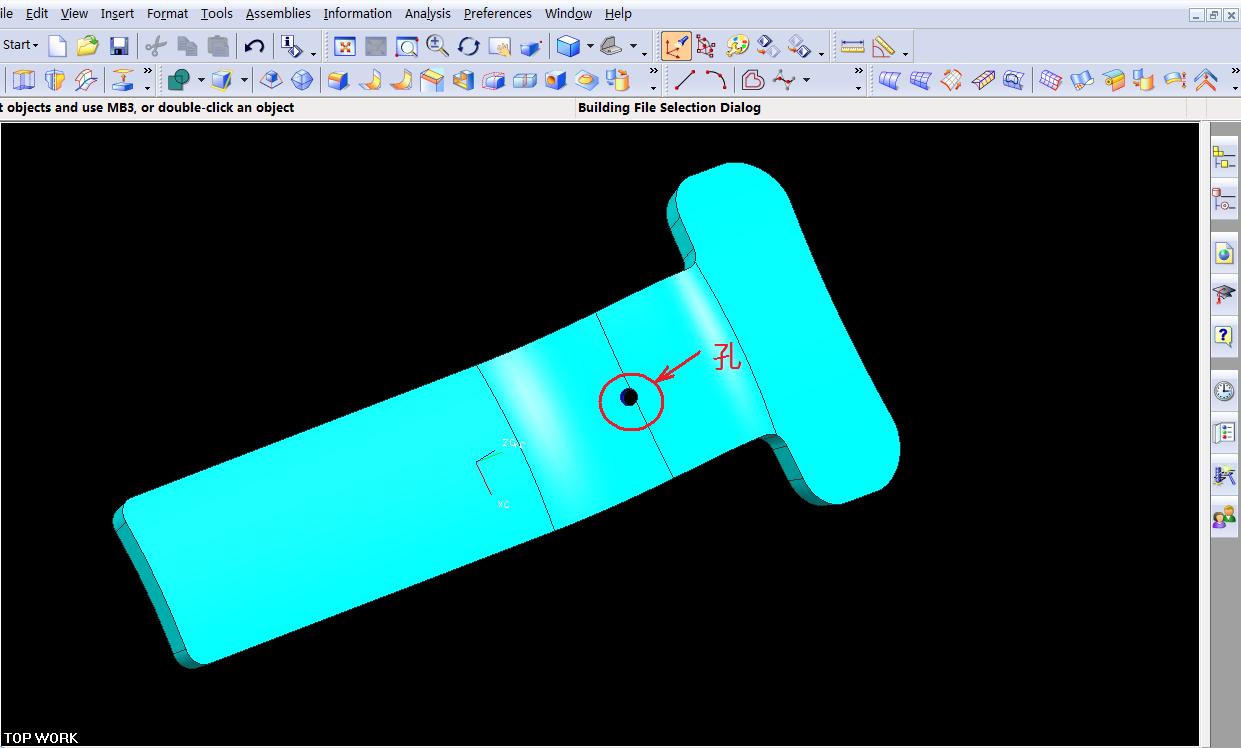The height and width of the screenshot is (748, 1241).
Task: Expand the surface toolbar overflow chevron at far right
Action: click(x=1236, y=72)
